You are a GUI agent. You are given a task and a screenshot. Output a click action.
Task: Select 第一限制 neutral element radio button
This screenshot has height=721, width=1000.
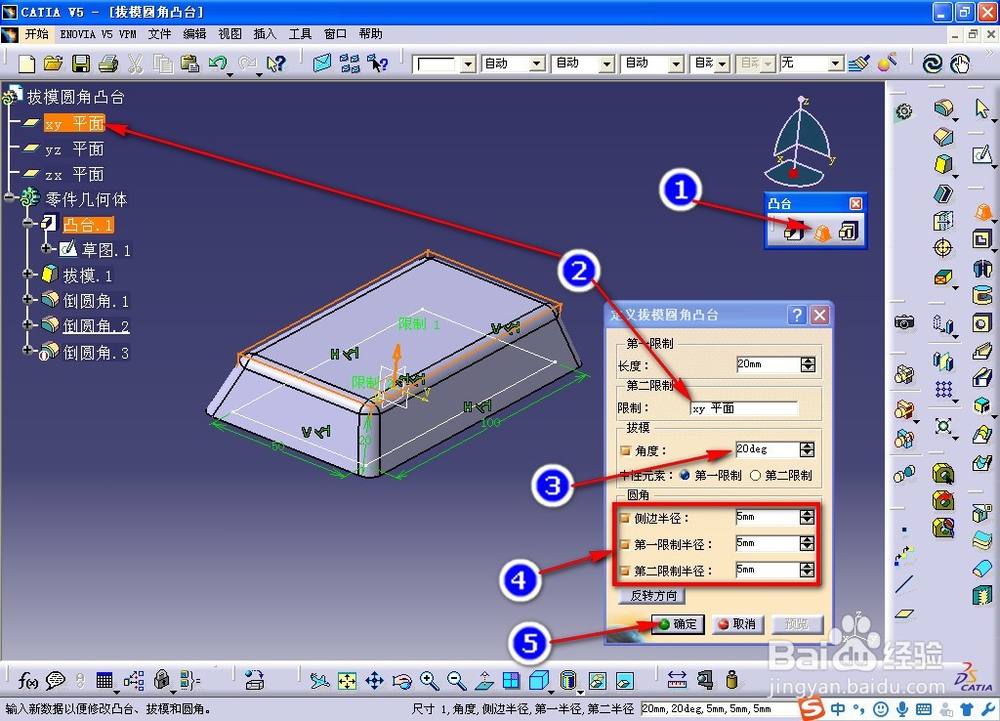686,476
